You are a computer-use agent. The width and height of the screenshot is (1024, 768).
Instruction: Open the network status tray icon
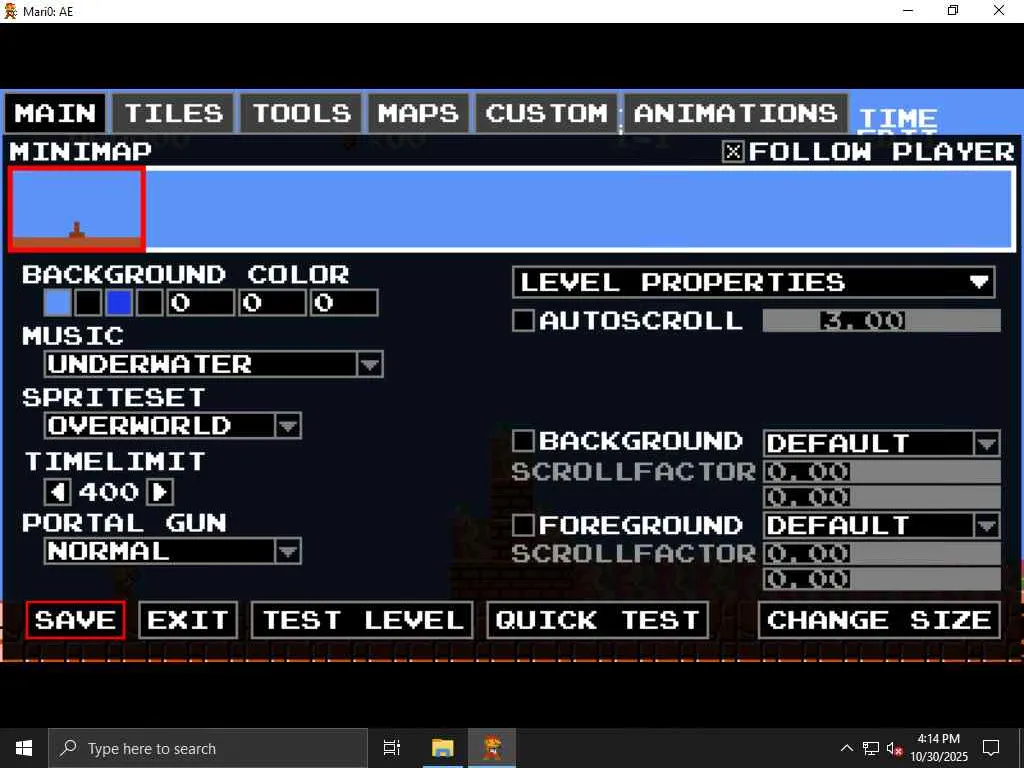coord(871,748)
